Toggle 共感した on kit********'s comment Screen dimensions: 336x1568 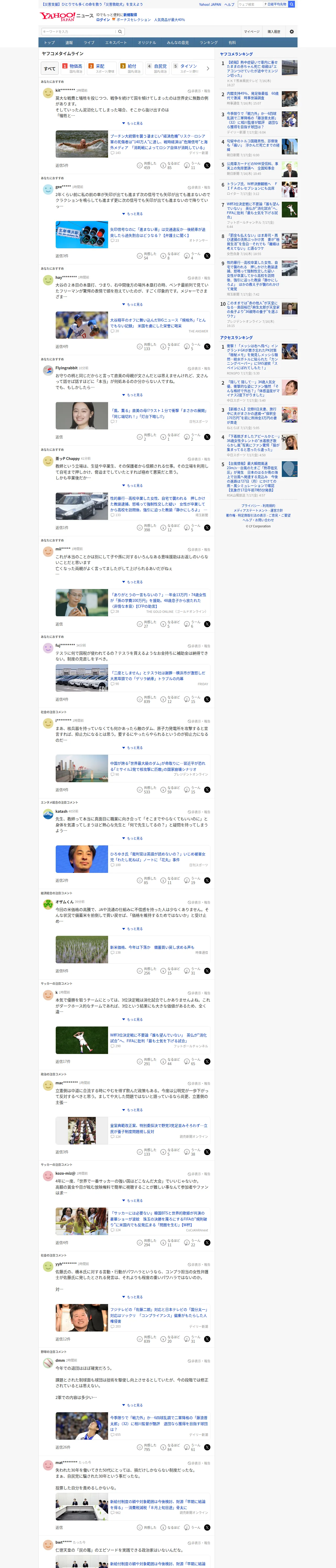(147, 166)
